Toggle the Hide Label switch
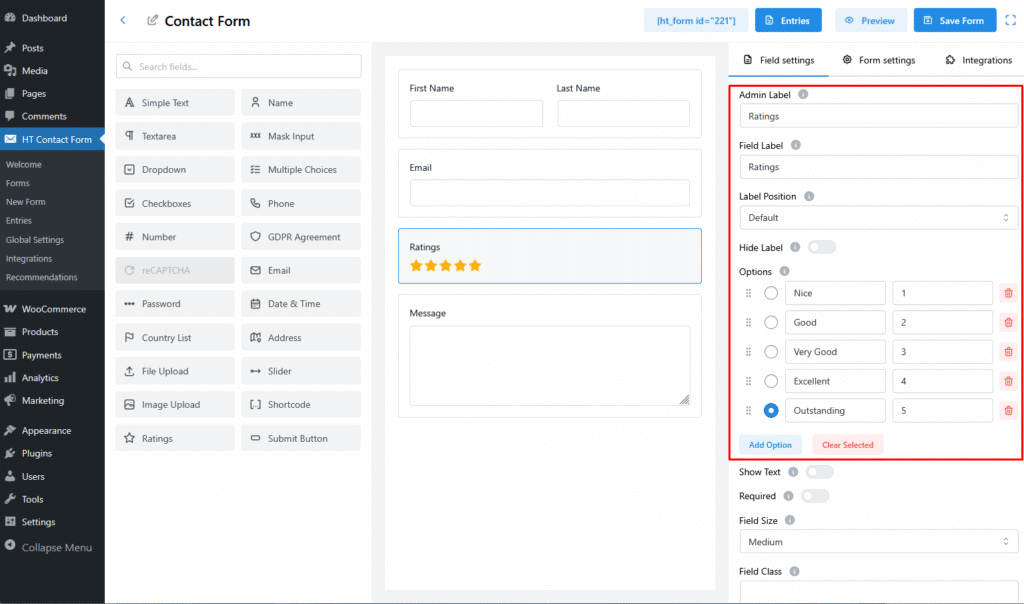 [x=820, y=247]
